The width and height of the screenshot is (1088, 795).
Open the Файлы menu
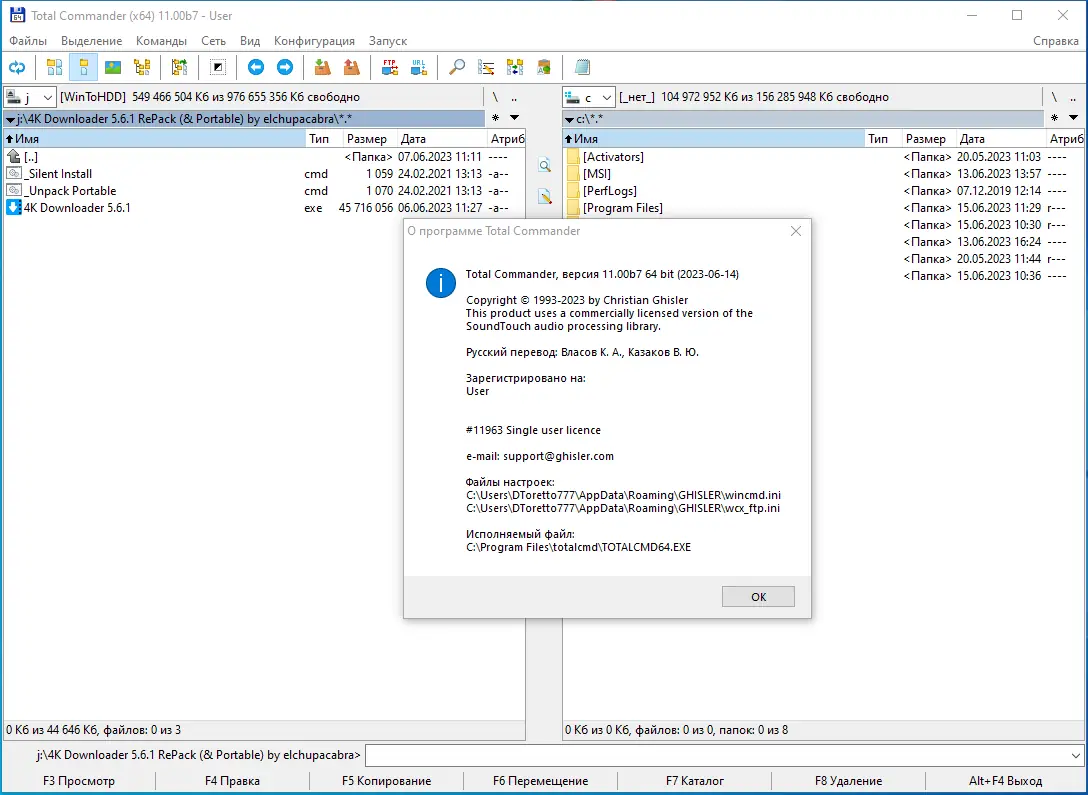[28, 41]
